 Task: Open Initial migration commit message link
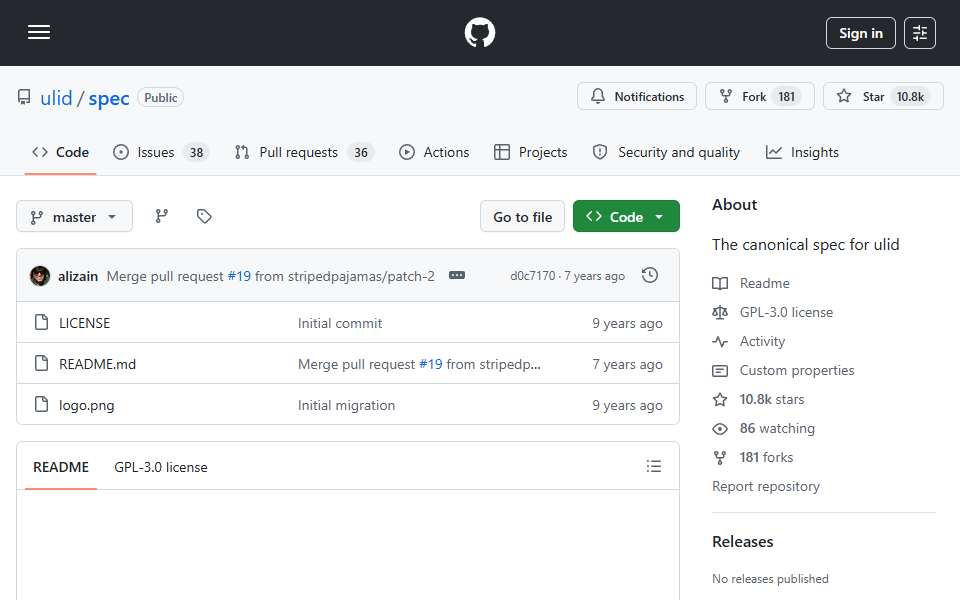(x=347, y=405)
